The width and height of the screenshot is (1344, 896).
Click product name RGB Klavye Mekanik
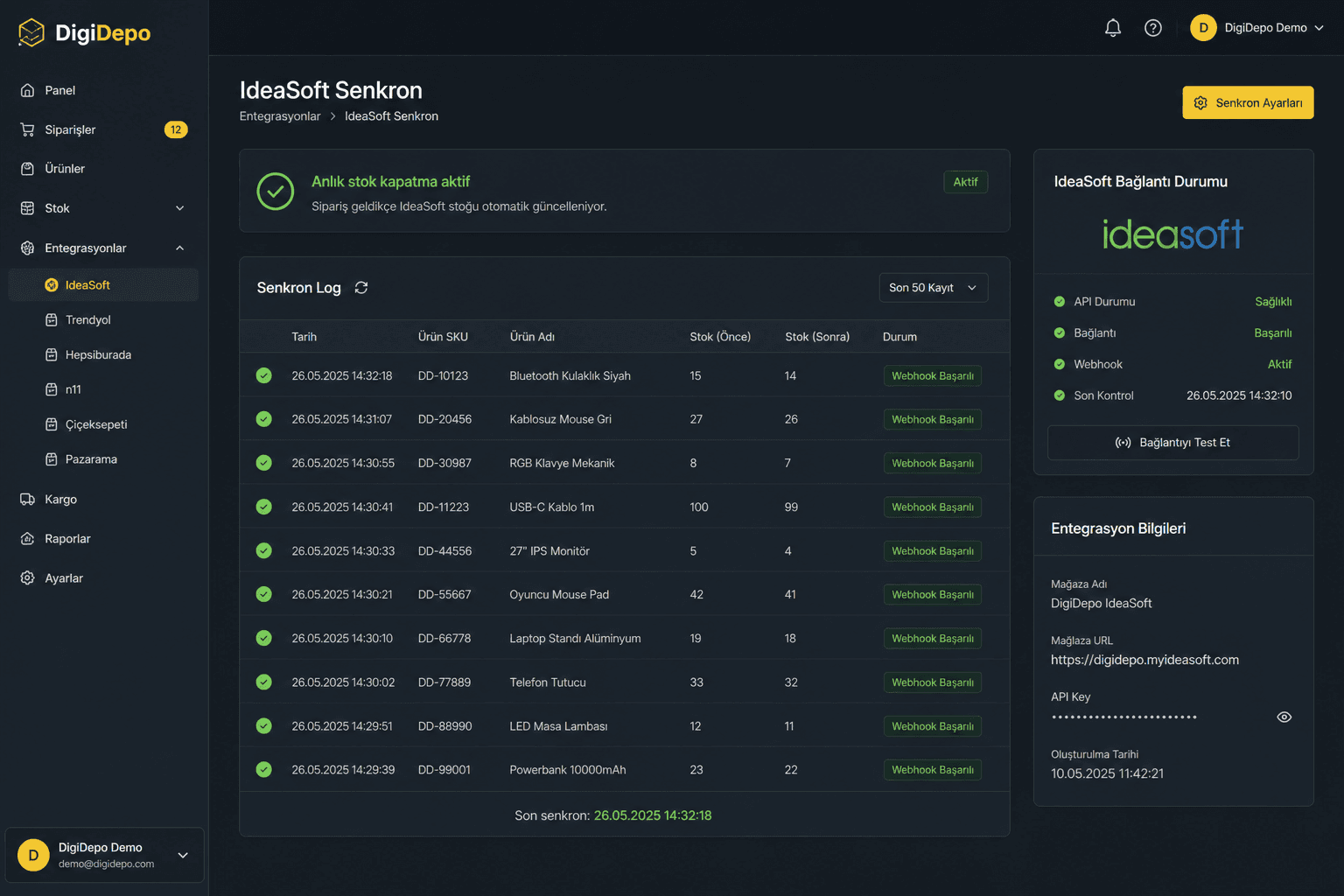[562, 463]
